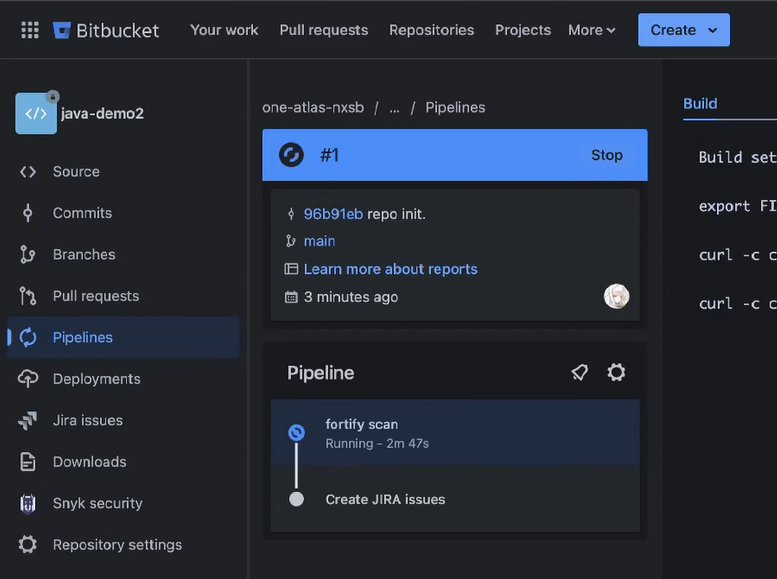Image resolution: width=777 pixels, height=579 pixels.
Task: Click the 'Pipeline' section heading
Action: tap(321, 373)
